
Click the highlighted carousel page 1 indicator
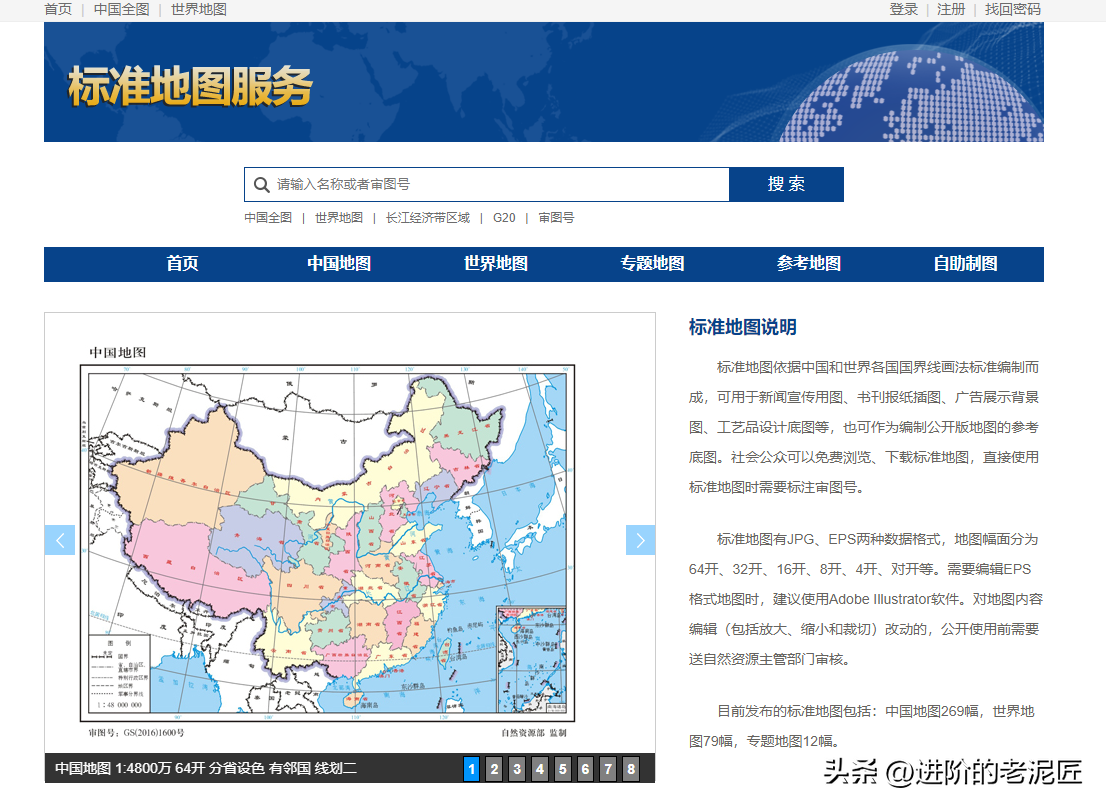tap(471, 770)
